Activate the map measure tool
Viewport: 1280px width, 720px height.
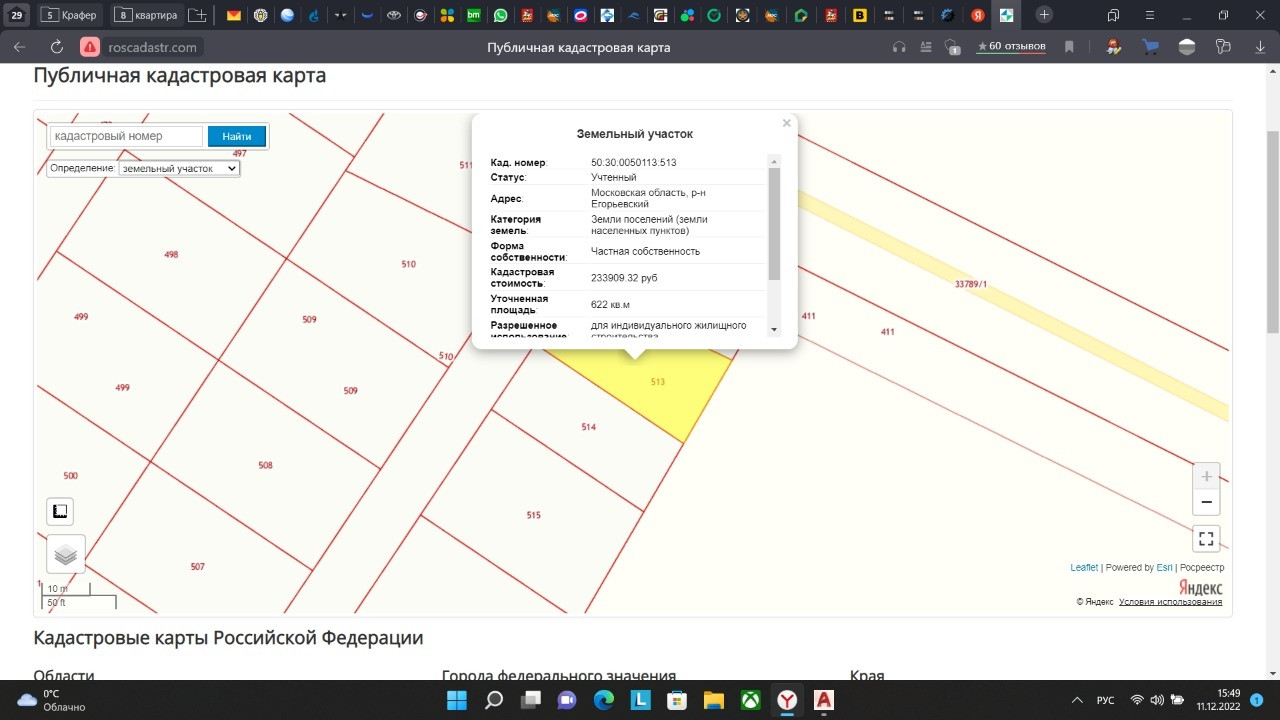[60, 511]
